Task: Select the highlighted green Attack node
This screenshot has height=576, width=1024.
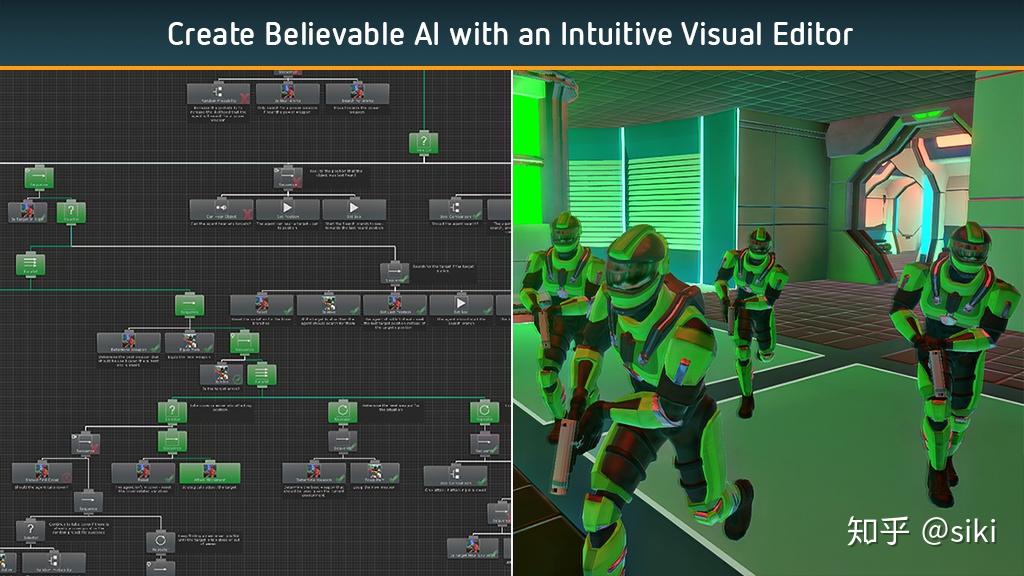Action: click(x=211, y=474)
